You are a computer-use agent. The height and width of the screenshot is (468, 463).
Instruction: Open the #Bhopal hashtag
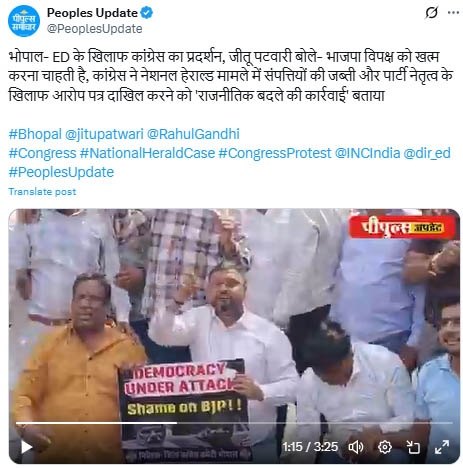point(35,134)
